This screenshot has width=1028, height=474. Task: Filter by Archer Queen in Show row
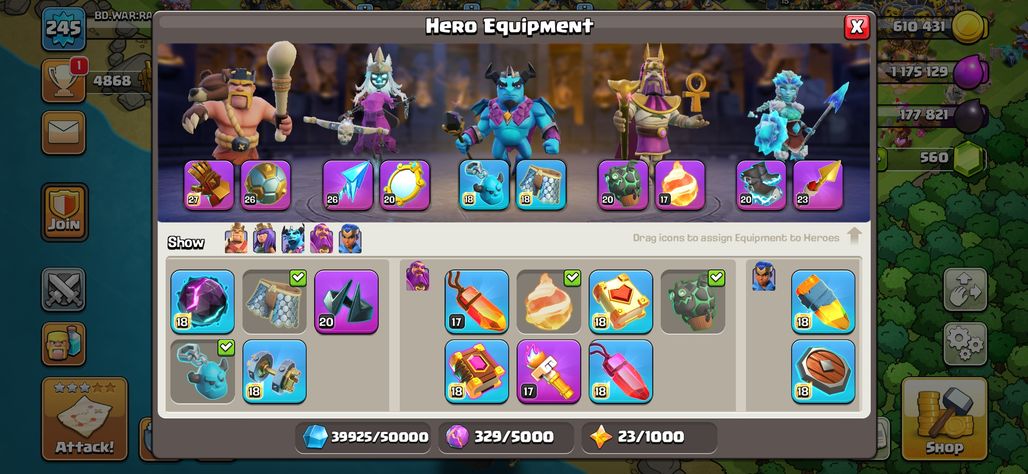[264, 239]
